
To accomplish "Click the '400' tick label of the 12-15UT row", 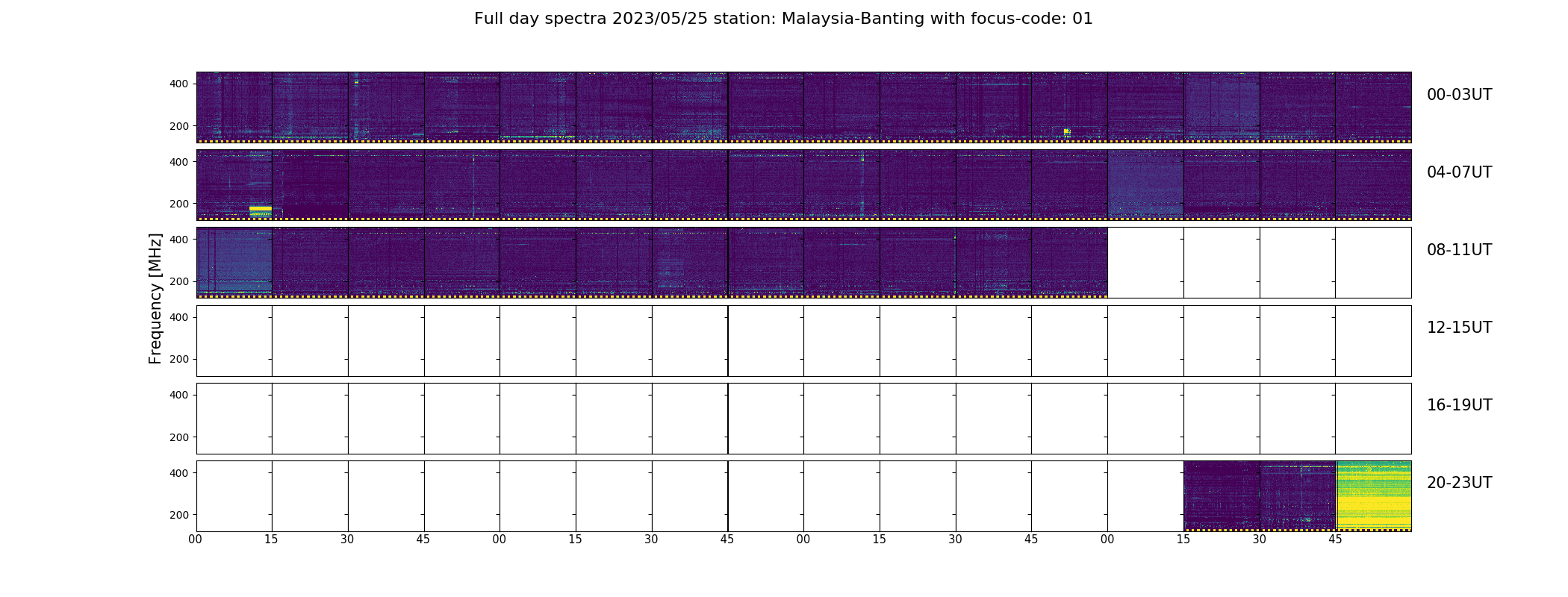I will tap(179, 317).
